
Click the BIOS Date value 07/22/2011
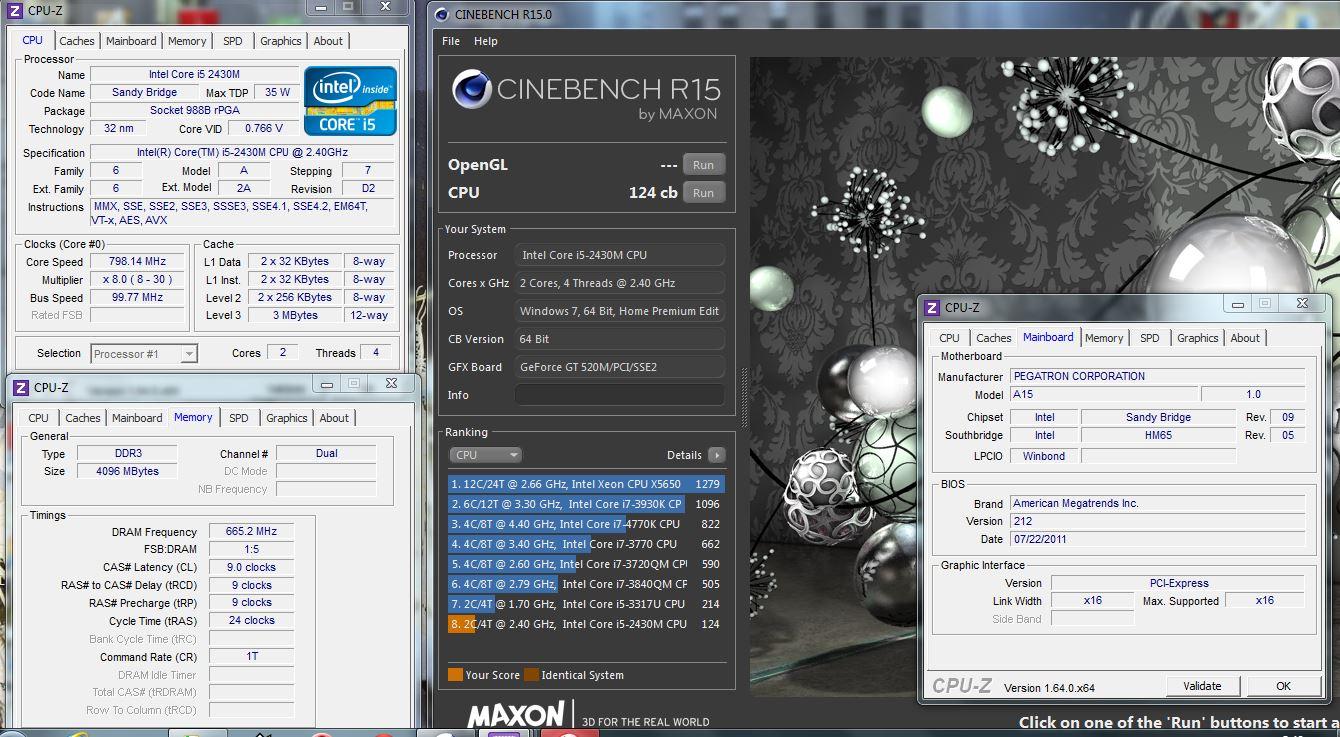(1157, 539)
